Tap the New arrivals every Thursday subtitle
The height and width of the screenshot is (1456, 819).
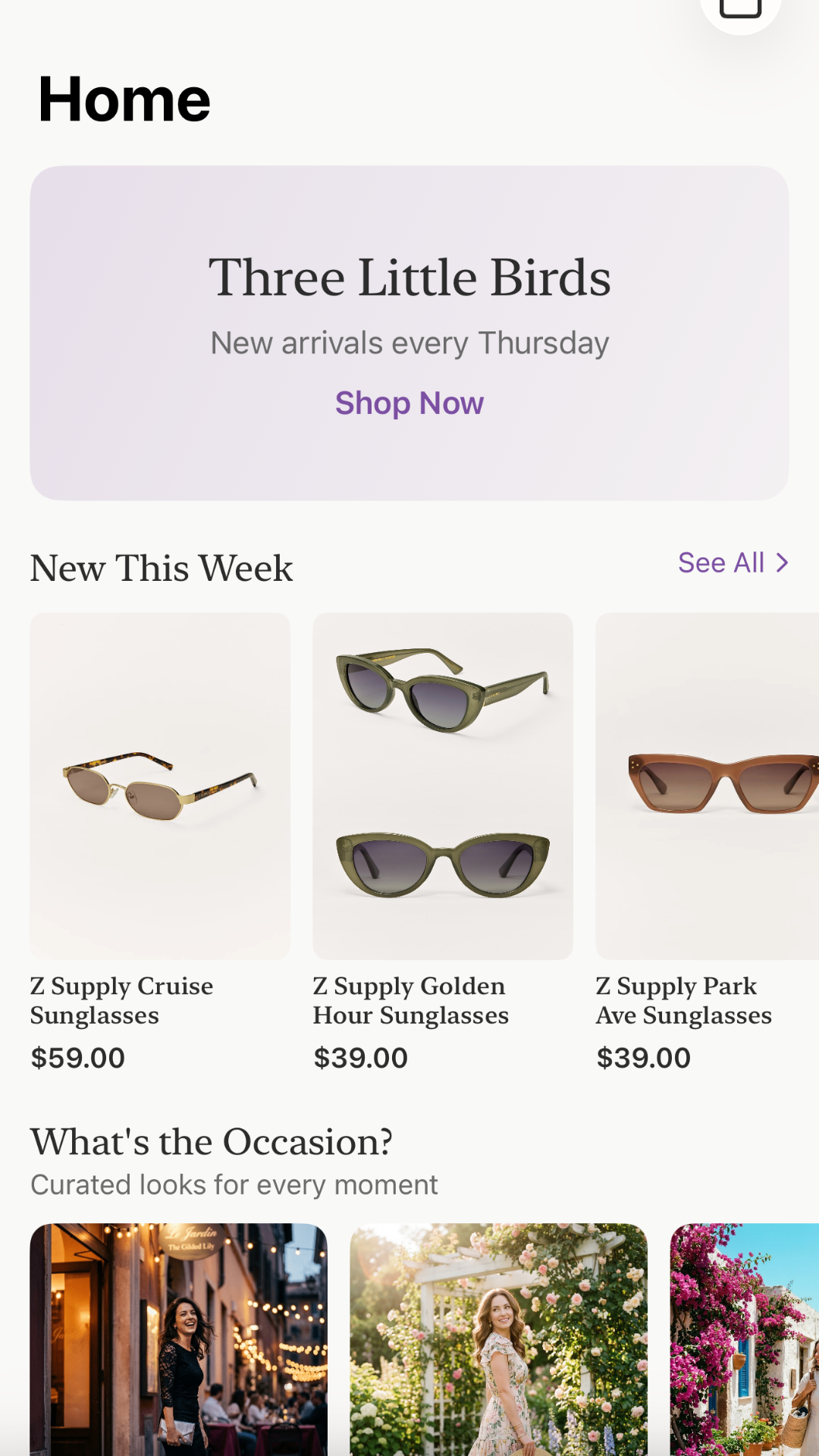coord(409,343)
